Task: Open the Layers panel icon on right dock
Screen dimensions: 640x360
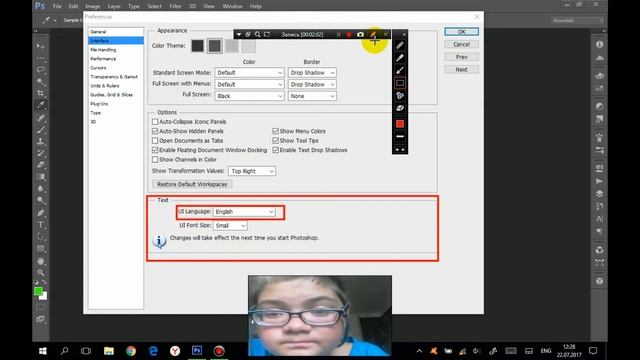Action: (x=599, y=193)
